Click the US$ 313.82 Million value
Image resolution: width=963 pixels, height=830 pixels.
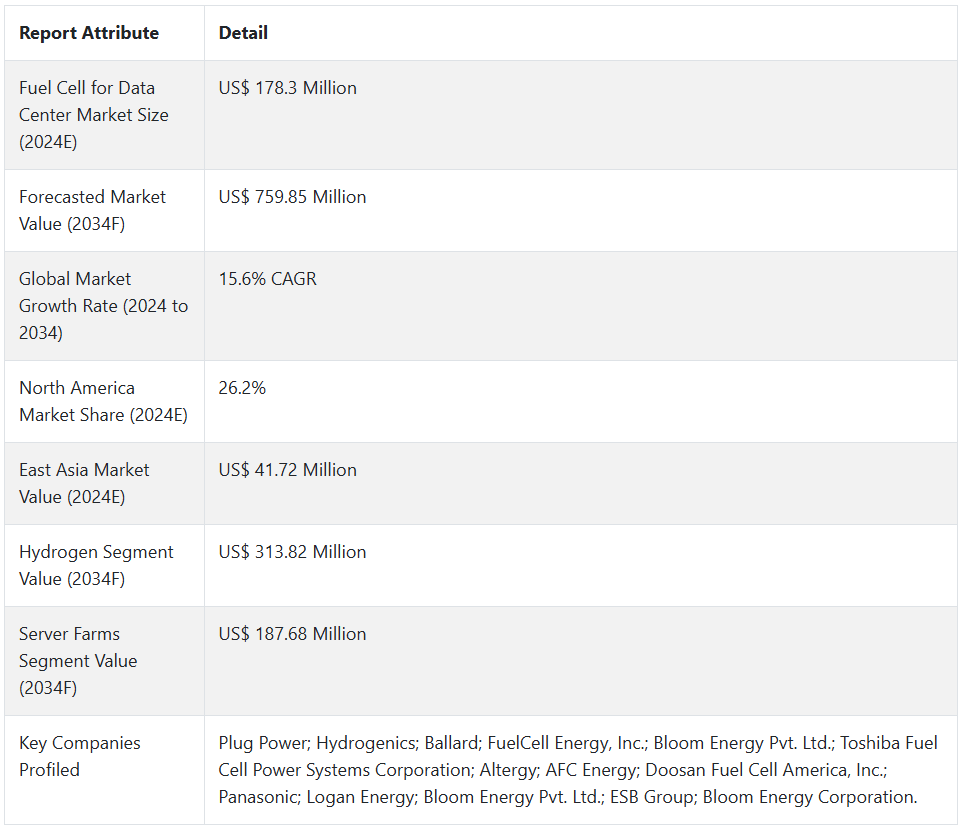click(292, 552)
